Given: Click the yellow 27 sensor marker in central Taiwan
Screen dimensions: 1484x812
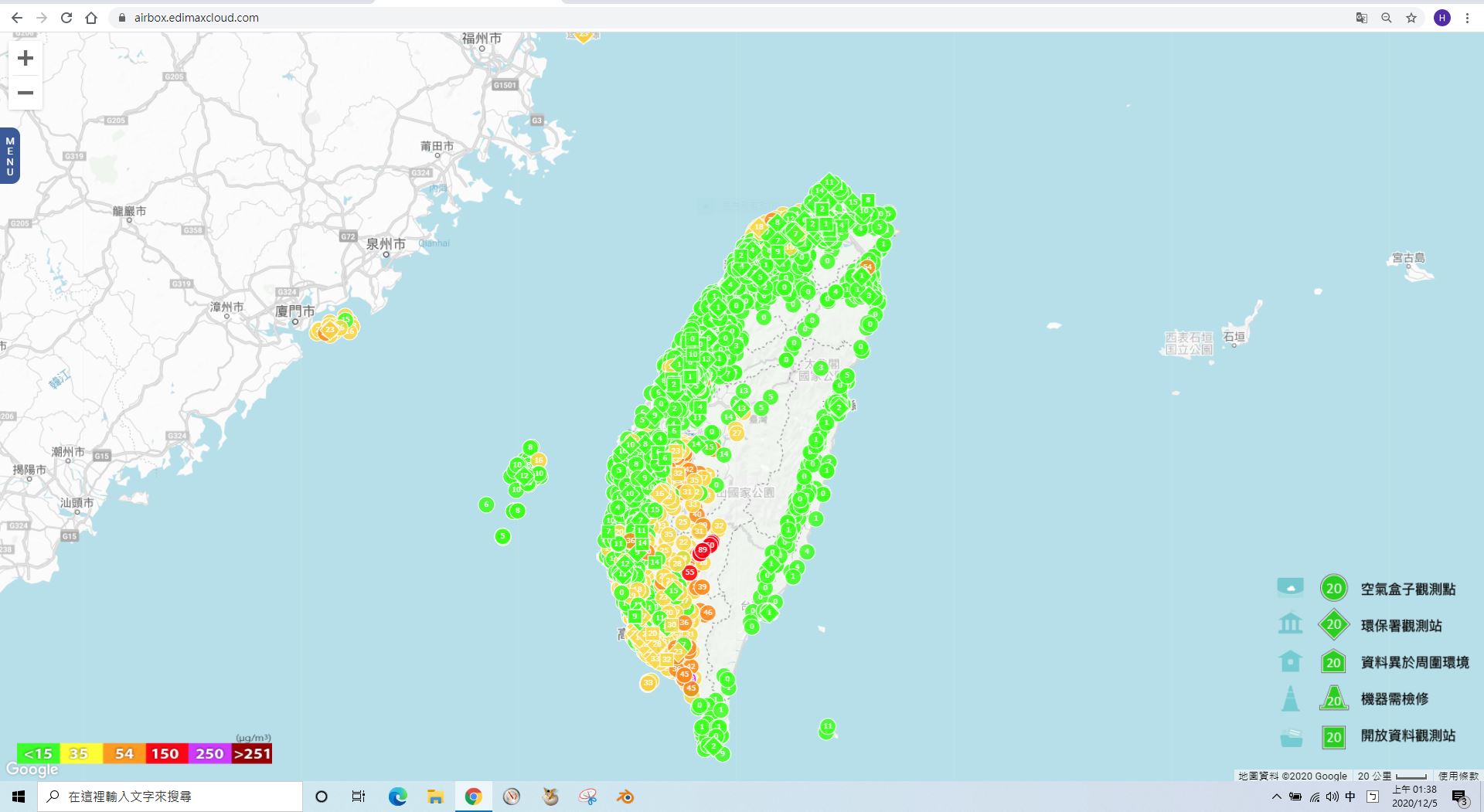Looking at the screenshot, I should click(x=737, y=433).
